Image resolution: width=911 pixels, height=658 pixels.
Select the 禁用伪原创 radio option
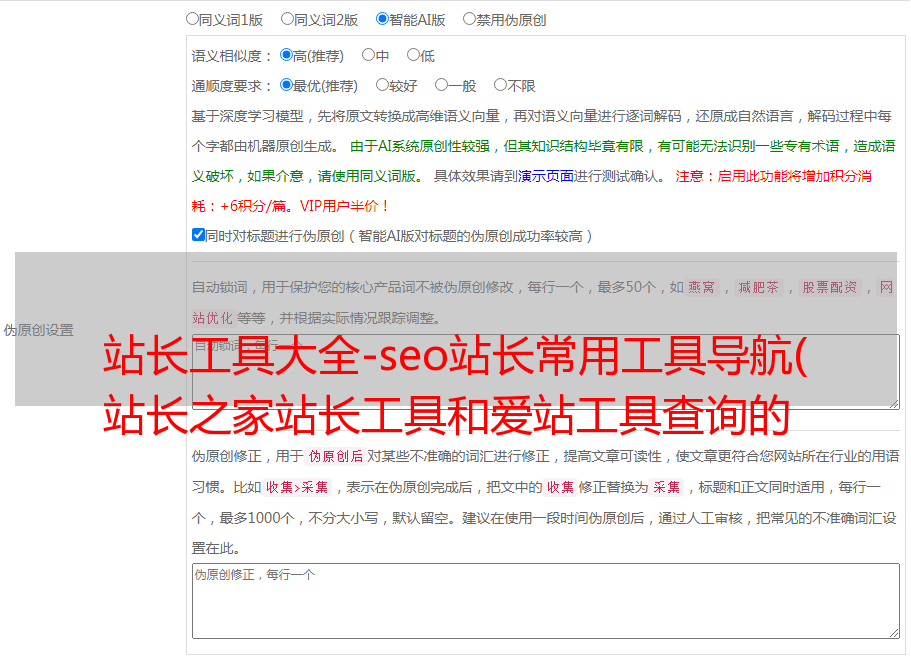pos(469,19)
